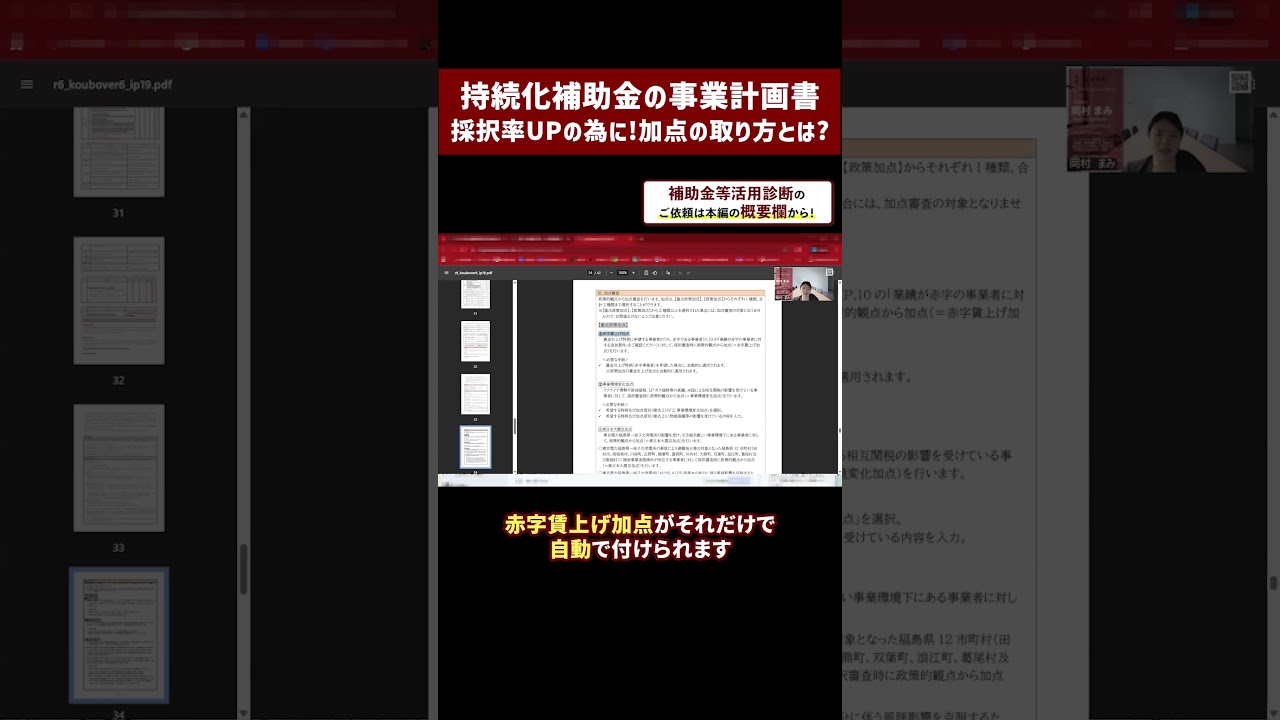Select the page 32 thumbnail inside the center video
The image size is (1280, 720).
click(x=475, y=341)
